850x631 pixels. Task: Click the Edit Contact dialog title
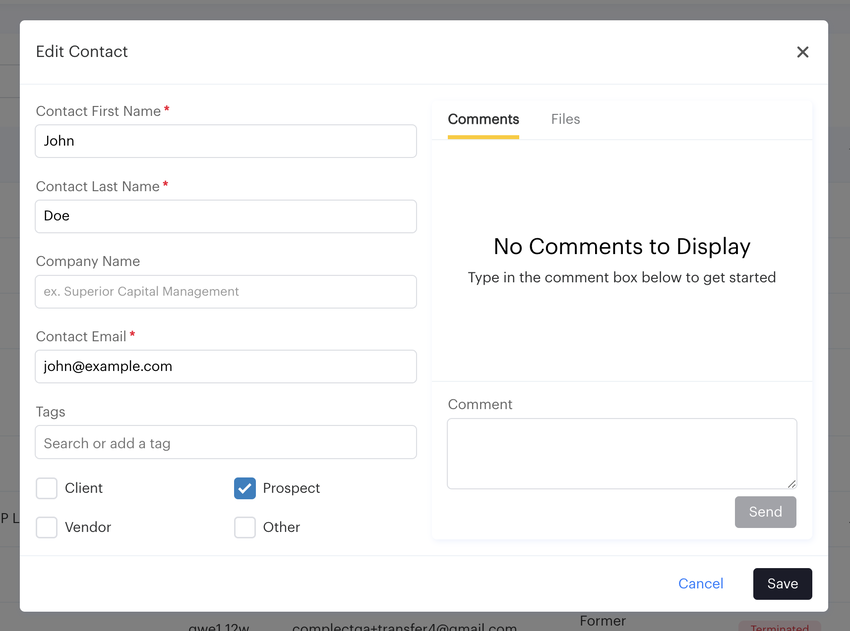click(x=82, y=52)
